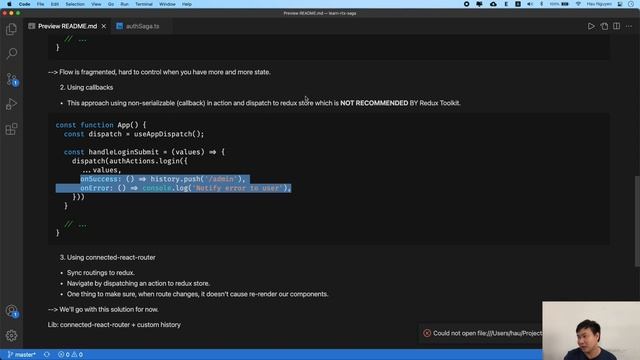Open the Edit menu
Image resolution: width=640 pixels, height=360 pixels.
coord(55,4)
